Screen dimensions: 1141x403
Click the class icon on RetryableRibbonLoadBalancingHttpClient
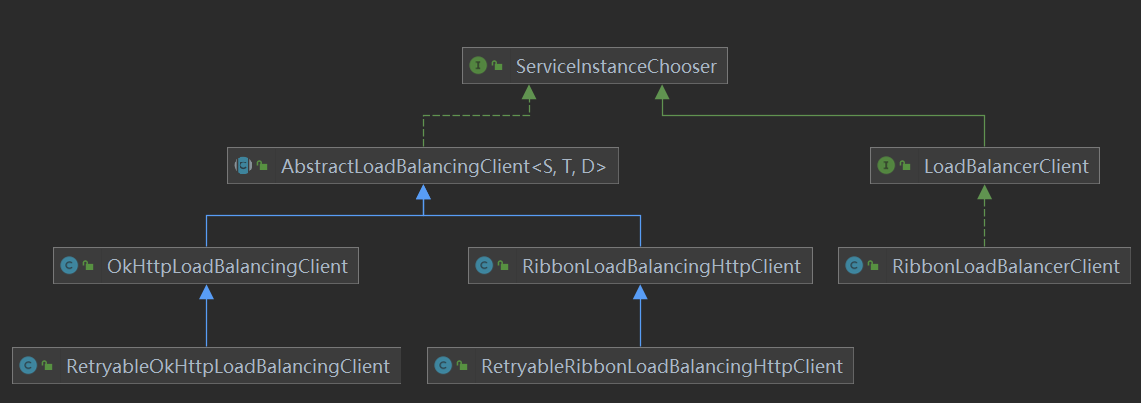tap(443, 365)
